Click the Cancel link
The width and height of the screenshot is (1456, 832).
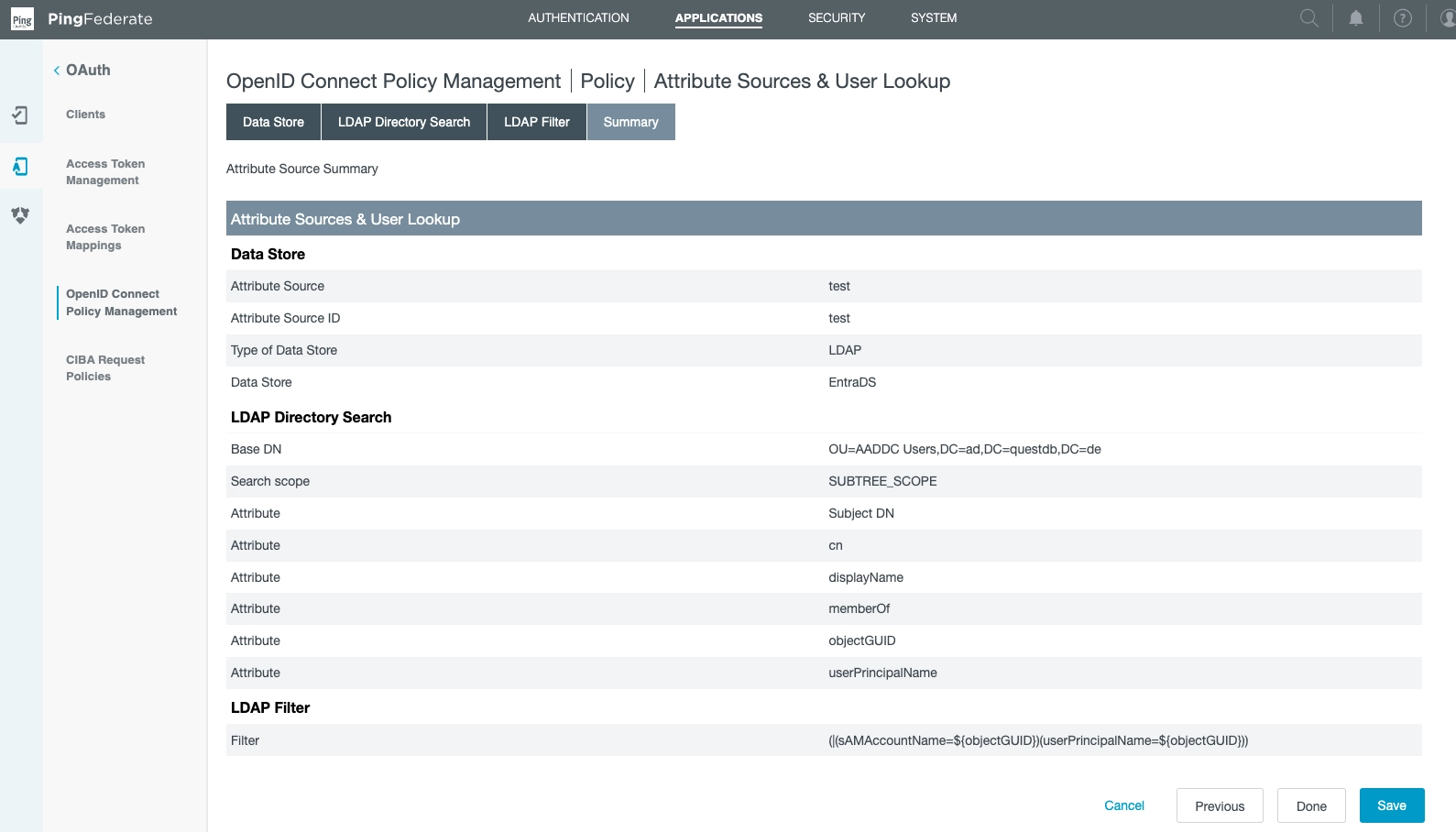pos(1123,806)
